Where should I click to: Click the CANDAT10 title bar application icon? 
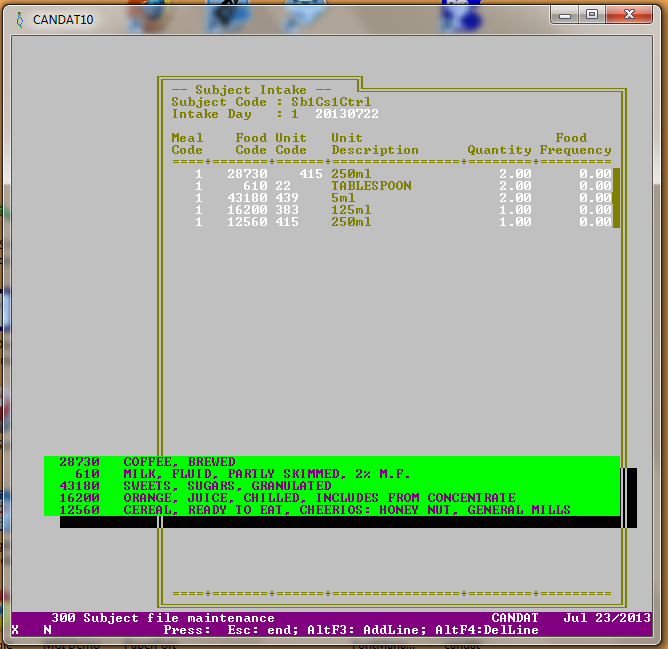pyautogui.click(x=20, y=19)
